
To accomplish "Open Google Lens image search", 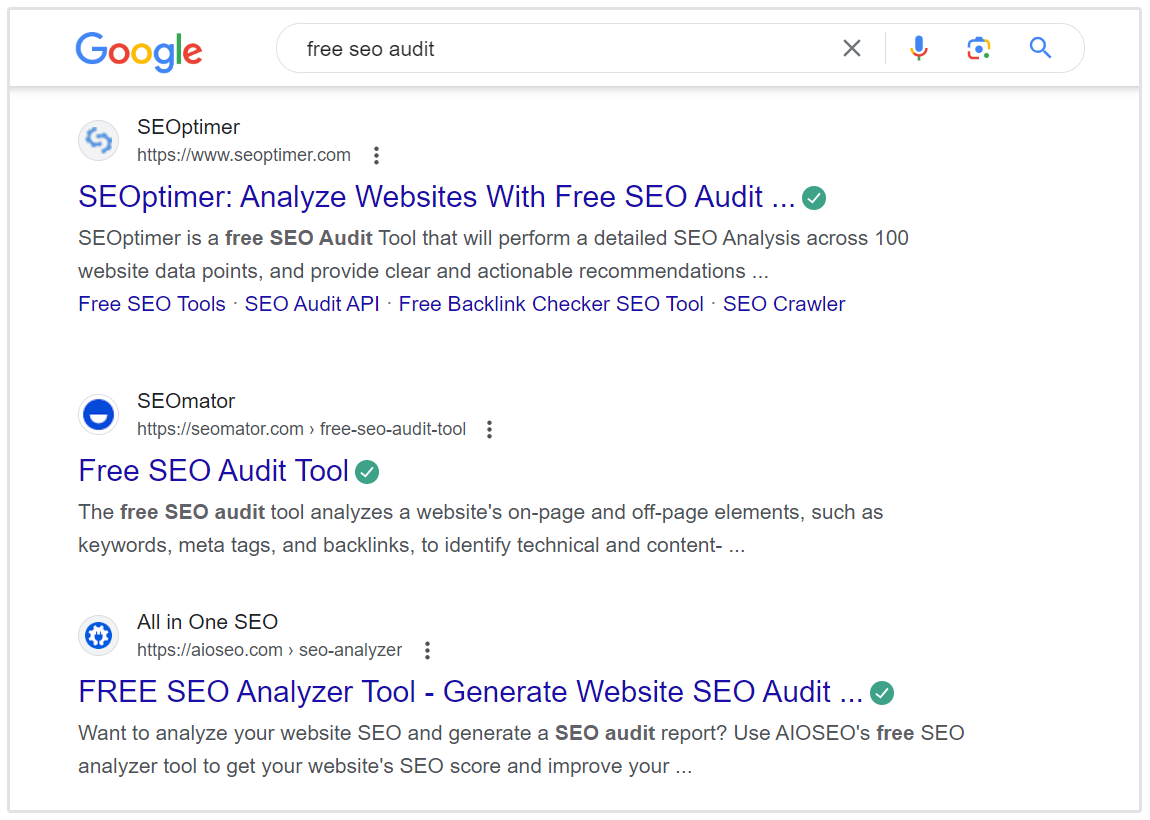I will [978, 47].
